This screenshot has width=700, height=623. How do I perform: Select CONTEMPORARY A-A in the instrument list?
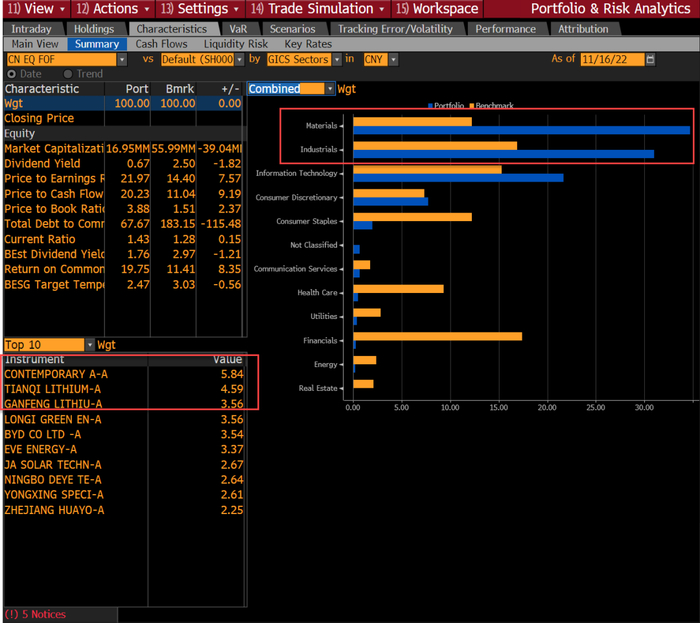tap(55, 374)
